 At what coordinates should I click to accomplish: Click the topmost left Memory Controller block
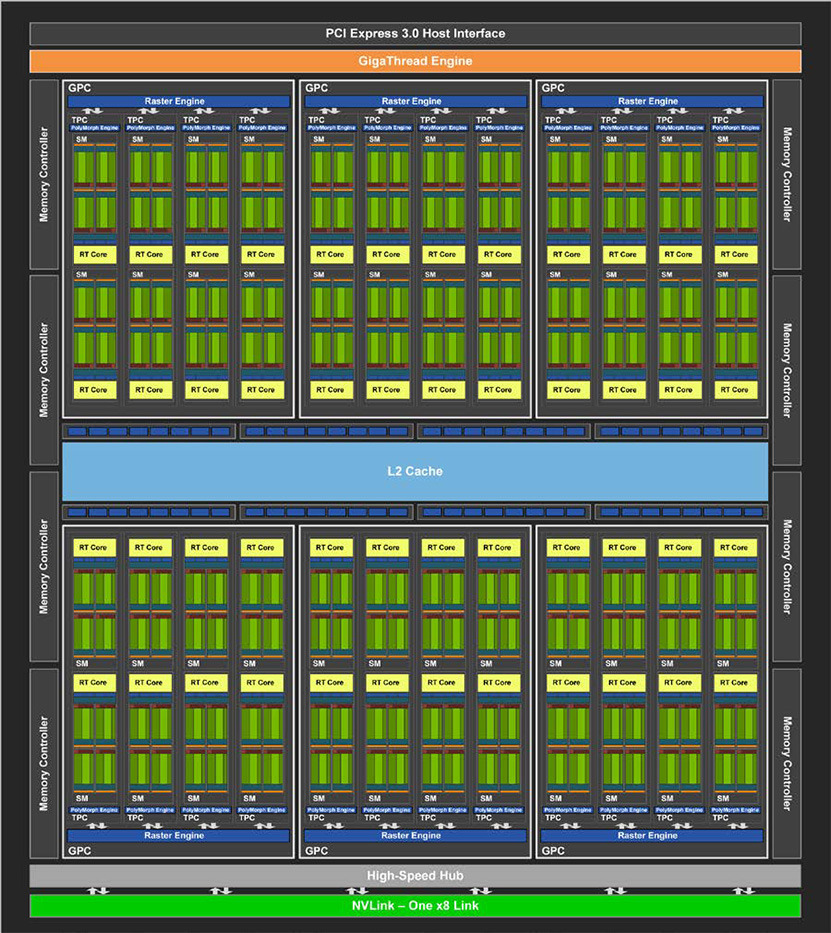coord(44,174)
